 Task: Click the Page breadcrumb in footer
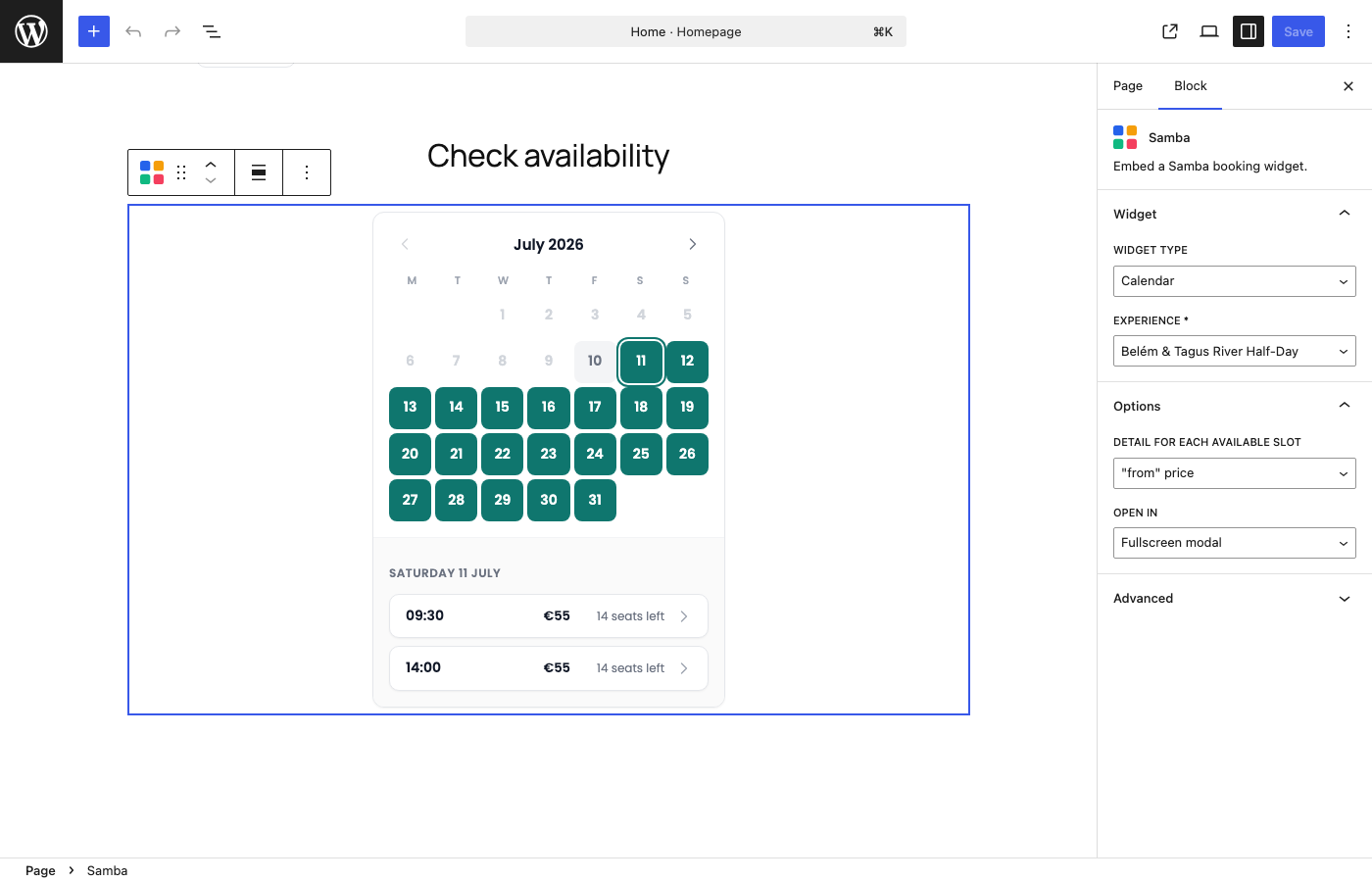[40, 870]
